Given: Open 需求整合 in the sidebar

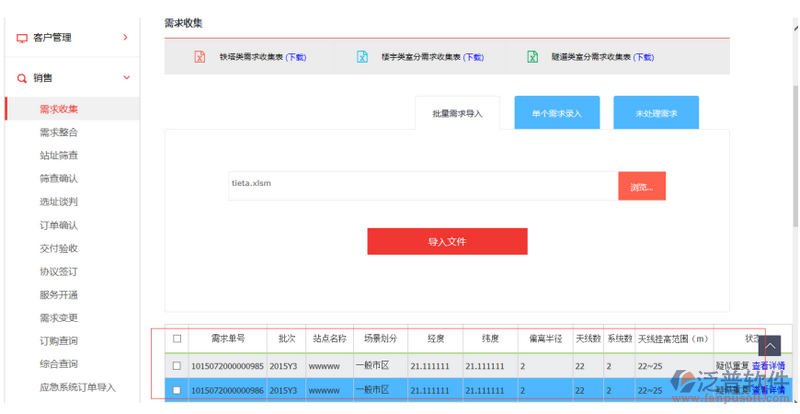Looking at the screenshot, I should (x=59, y=132).
